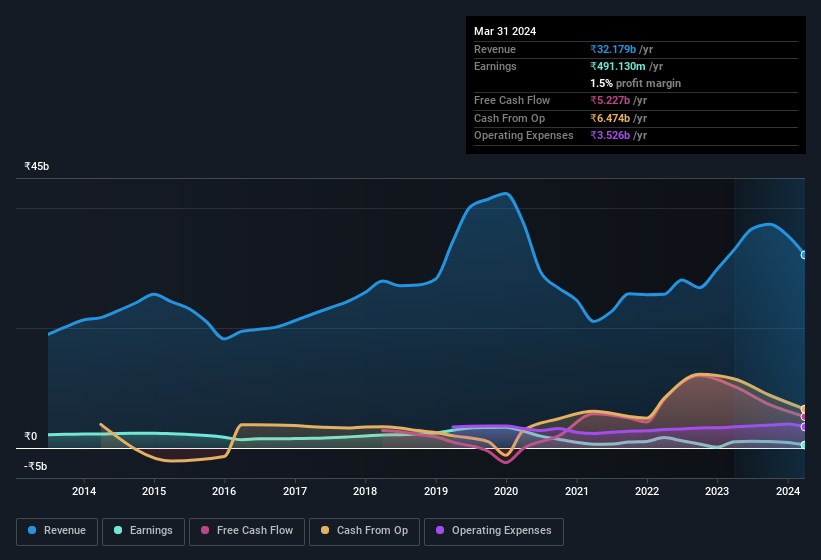Click the ₹32.179b revenue value

pos(613,49)
